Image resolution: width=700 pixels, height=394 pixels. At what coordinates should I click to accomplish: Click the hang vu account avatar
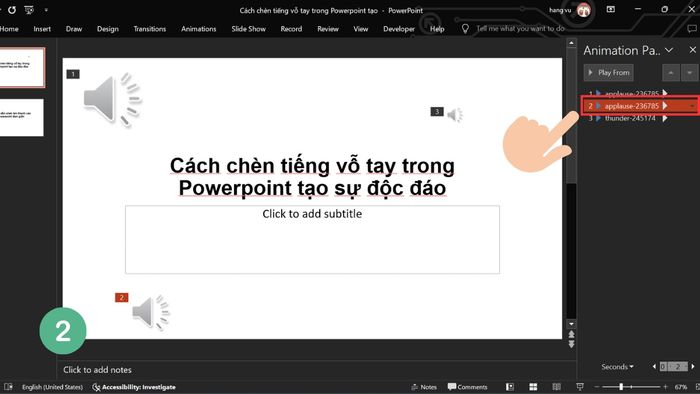coord(583,10)
